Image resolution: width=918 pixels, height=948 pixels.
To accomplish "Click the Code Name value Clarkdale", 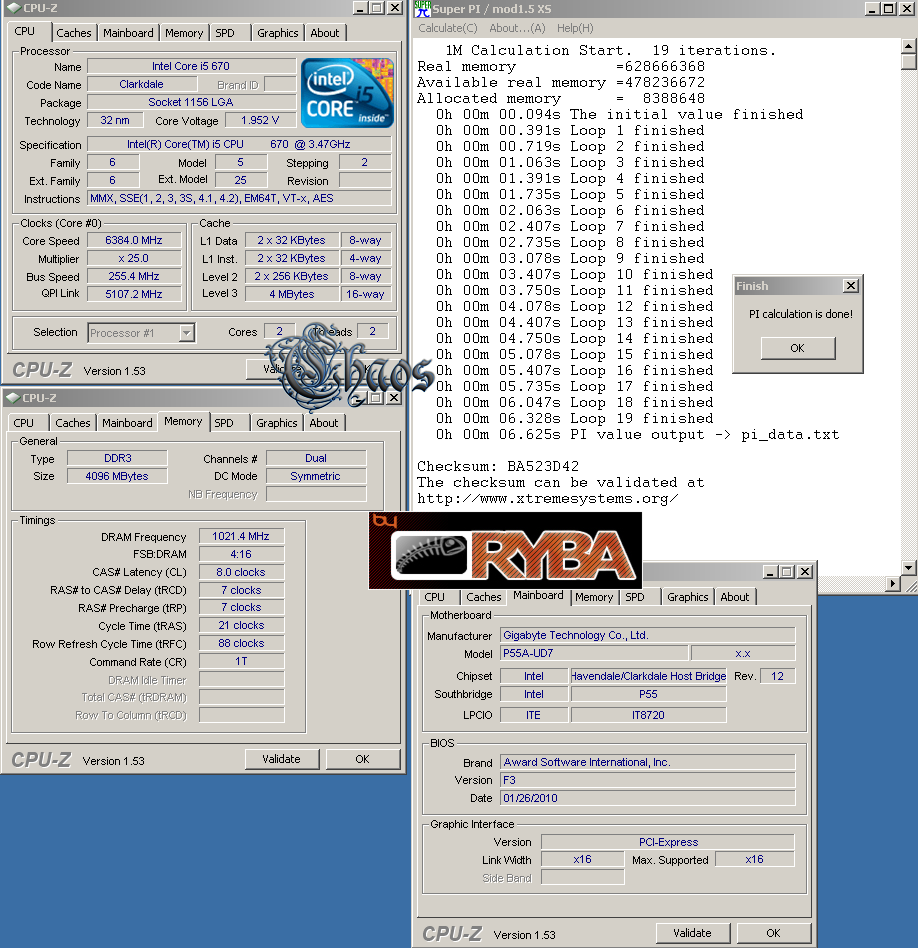I will coord(142,84).
